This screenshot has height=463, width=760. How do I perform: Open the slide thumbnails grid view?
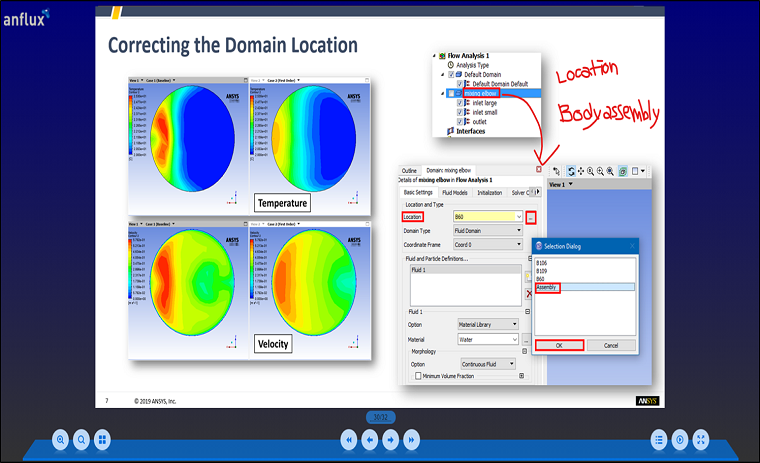(x=102, y=439)
